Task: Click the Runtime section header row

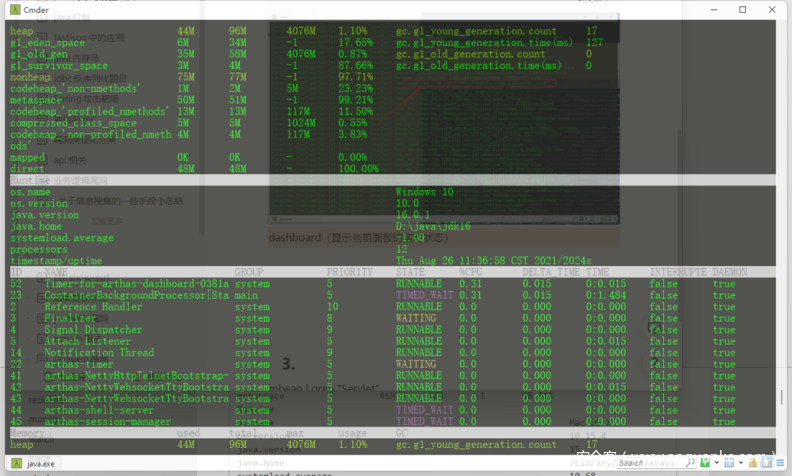Action: point(392,180)
